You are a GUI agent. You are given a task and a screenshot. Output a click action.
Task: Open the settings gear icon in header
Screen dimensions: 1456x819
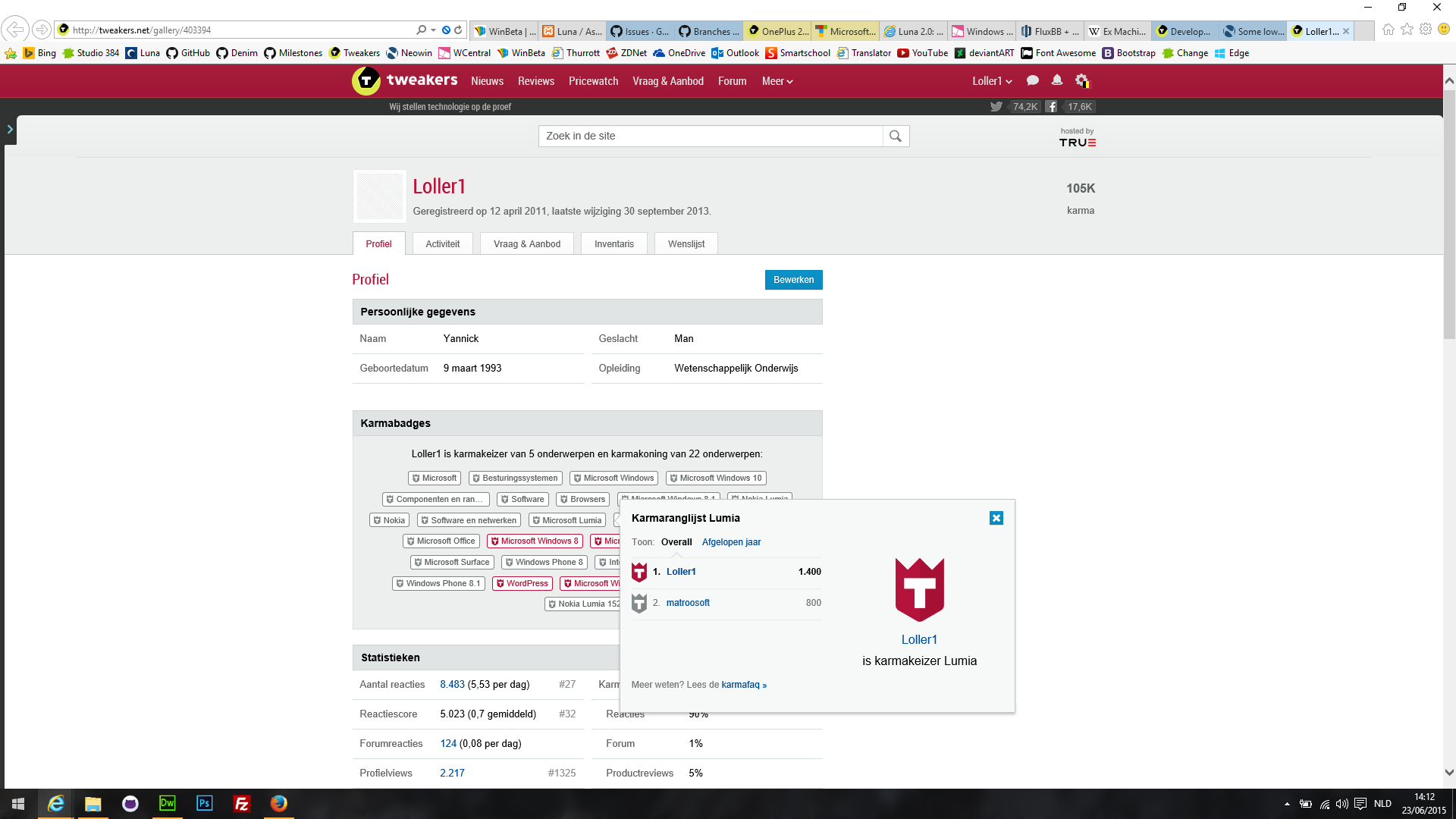point(1082,80)
